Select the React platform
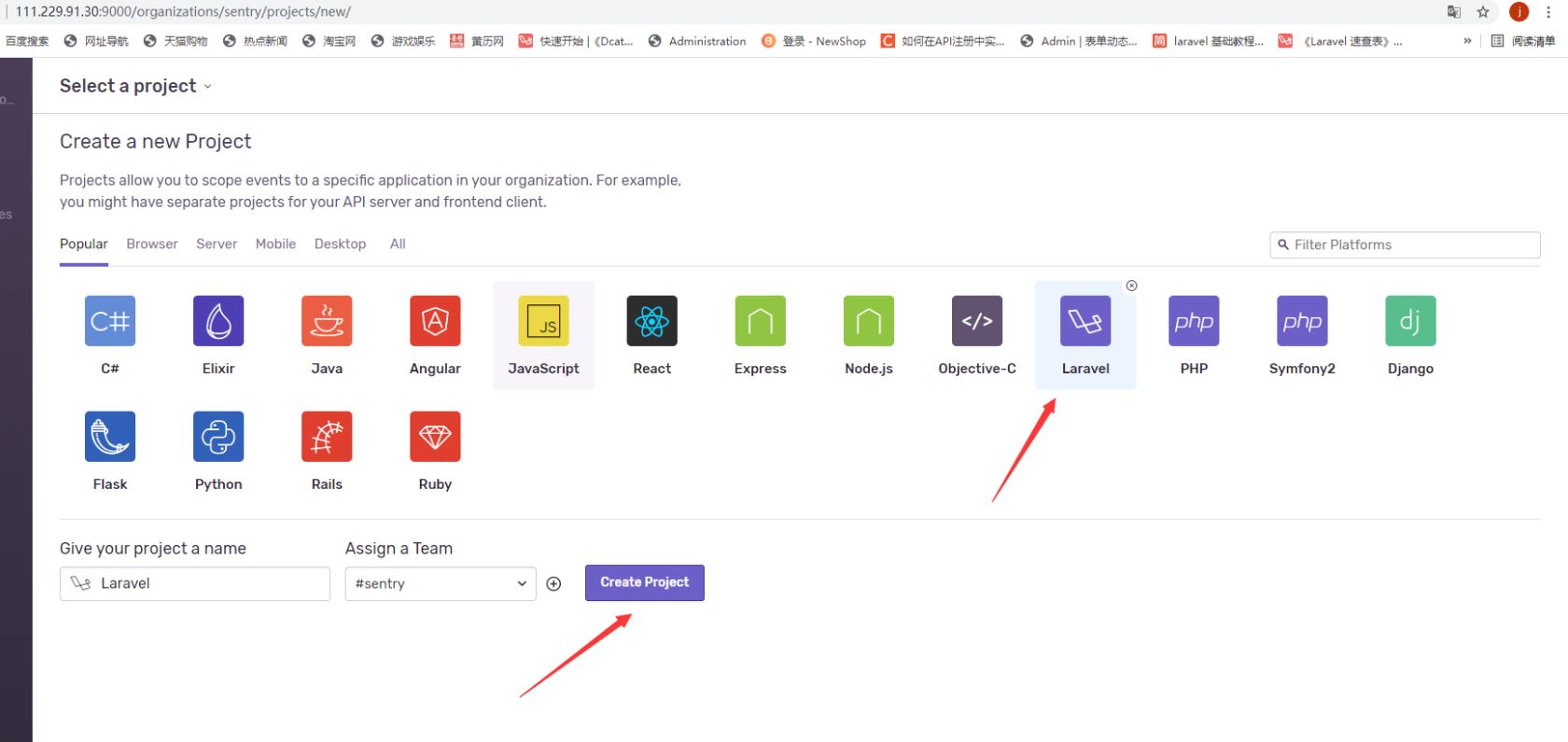Viewport: 1568px width, 742px height. tap(651, 321)
